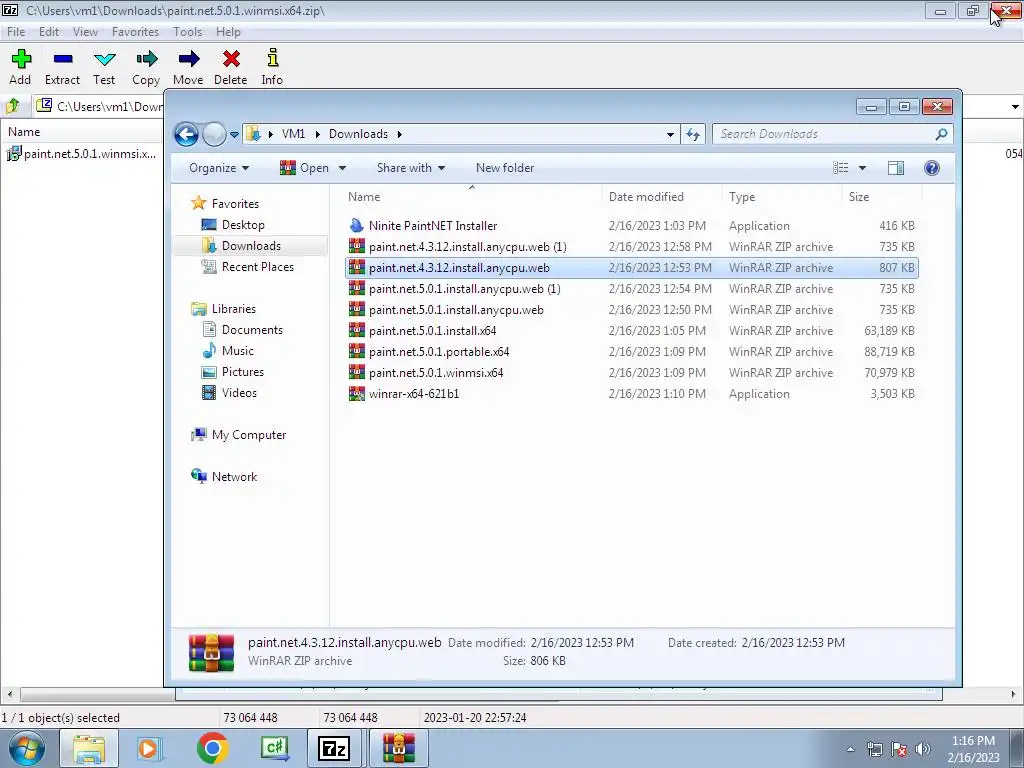Open the File menu in 7-Zip
This screenshot has width=1024, height=768.
pos(16,31)
